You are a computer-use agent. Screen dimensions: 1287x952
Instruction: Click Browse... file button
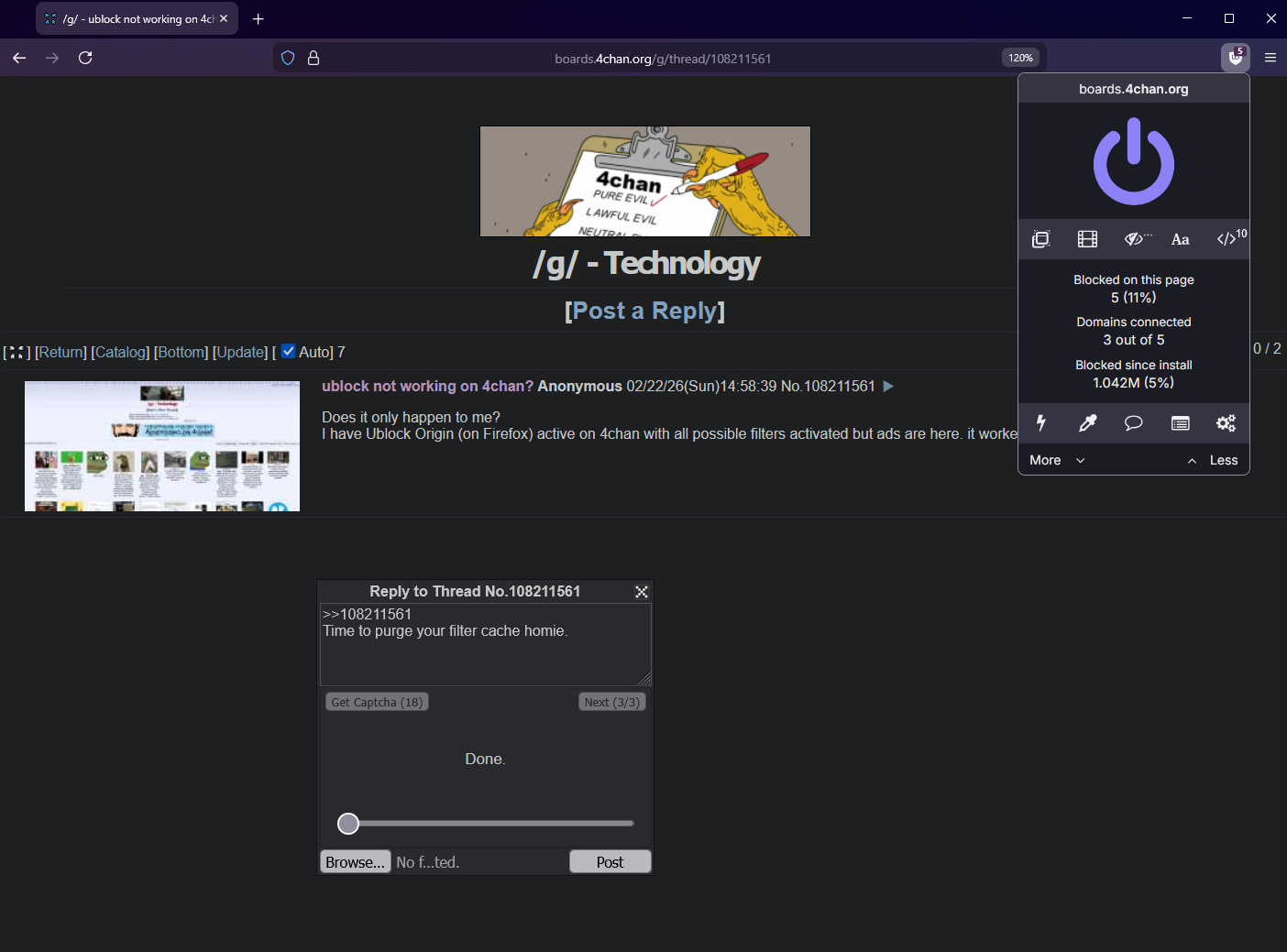(356, 862)
